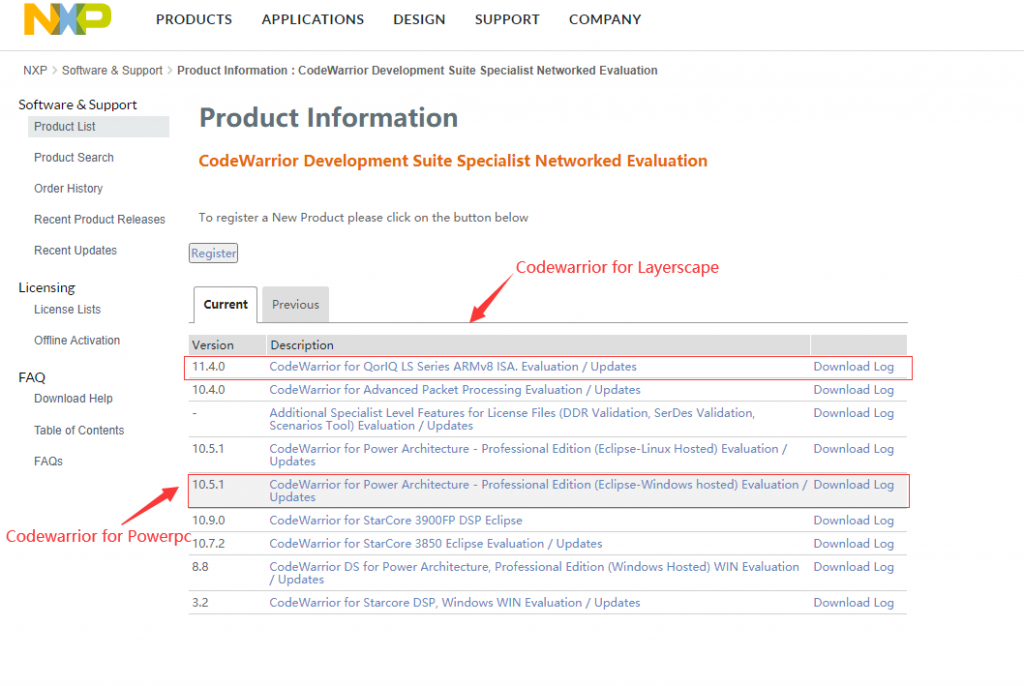The height and width of the screenshot is (686, 1024).
Task: Select version cell 11.4.0
Action: (208, 367)
